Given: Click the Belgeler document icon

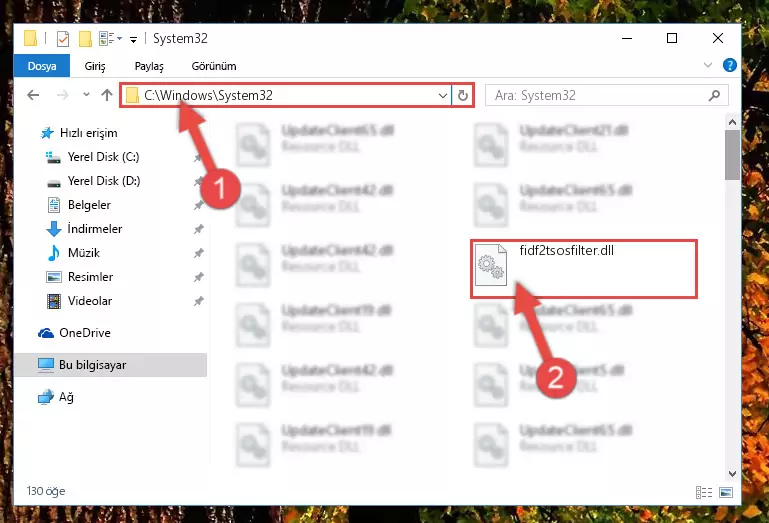Looking at the screenshot, I should pos(53,205).
